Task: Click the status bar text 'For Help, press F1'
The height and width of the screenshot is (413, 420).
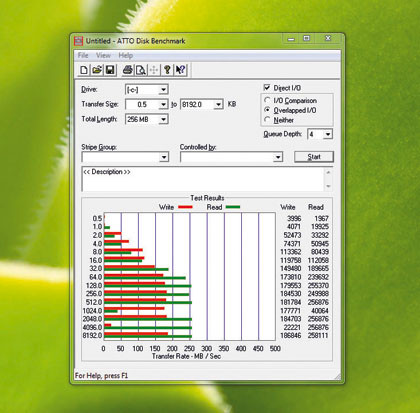Action: pos(101,376)
